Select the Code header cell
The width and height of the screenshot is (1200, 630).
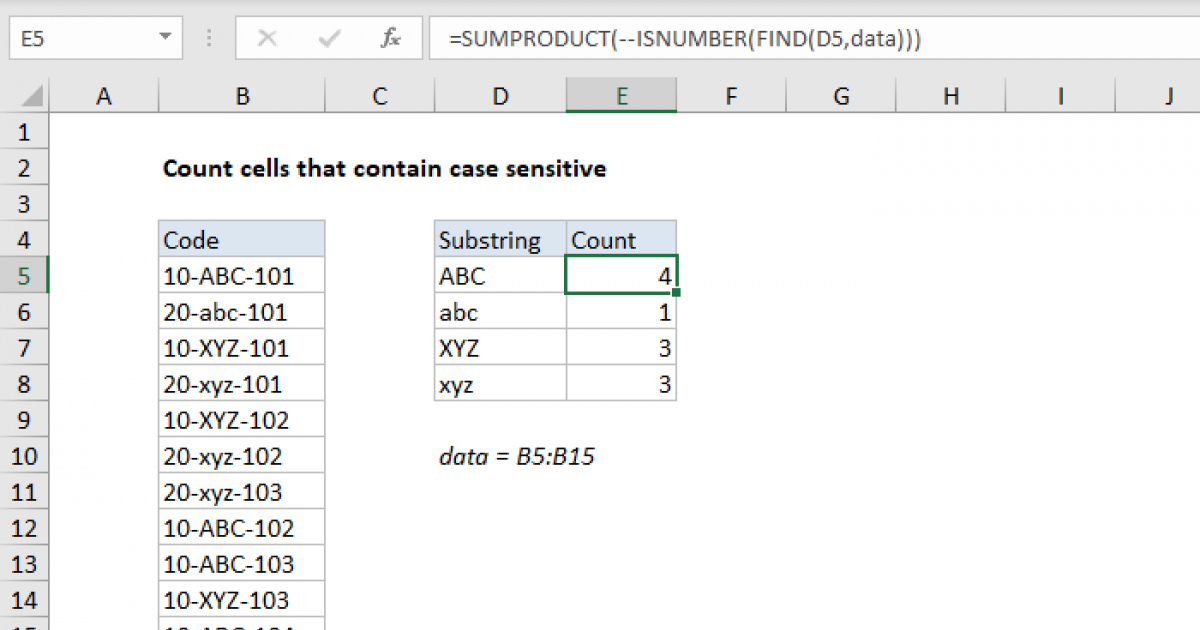242,239
